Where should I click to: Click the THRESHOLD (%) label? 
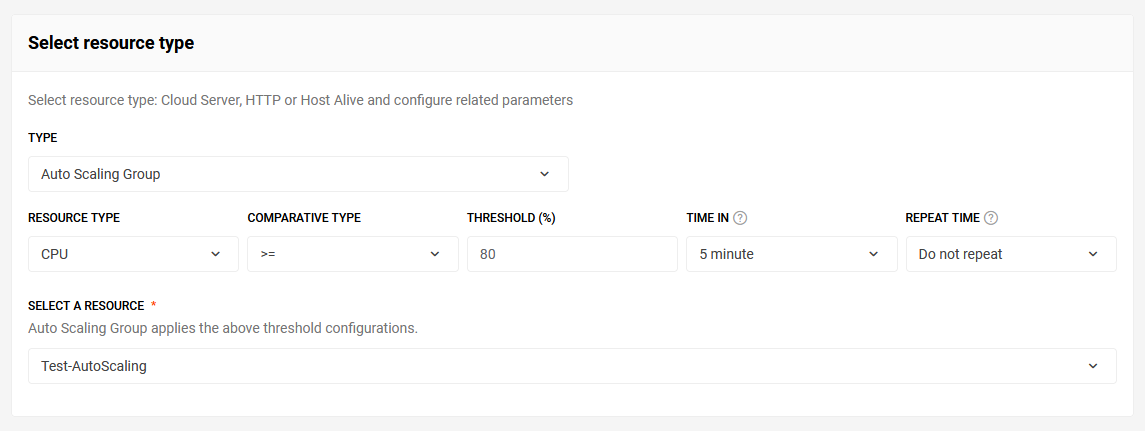point(511,218)
